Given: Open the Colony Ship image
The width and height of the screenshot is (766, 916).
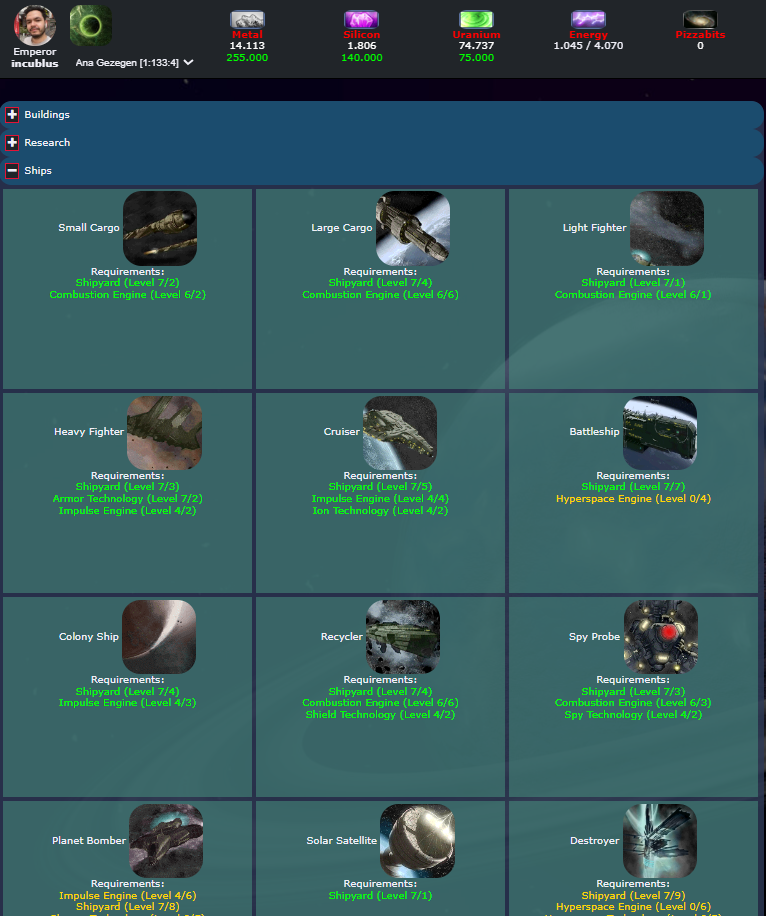Looking at the screenshot, I should pos(159,637).
